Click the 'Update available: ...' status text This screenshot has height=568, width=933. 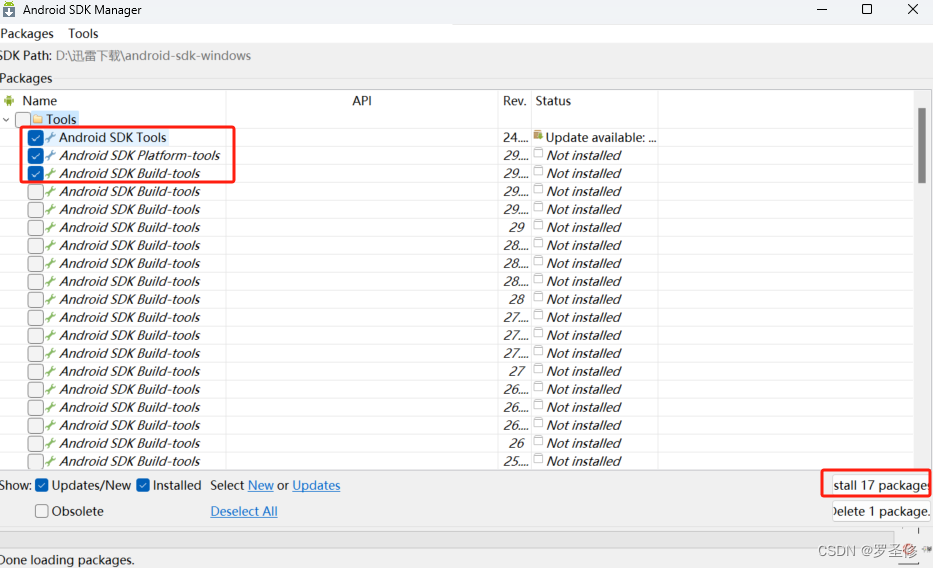[601, 137]
